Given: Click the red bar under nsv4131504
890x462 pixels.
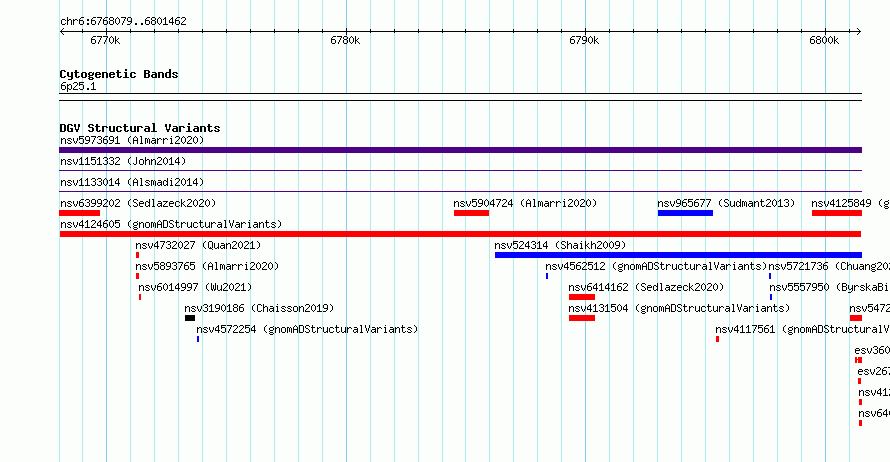Looking at the screenshot, I should click(x=582, y=318).
